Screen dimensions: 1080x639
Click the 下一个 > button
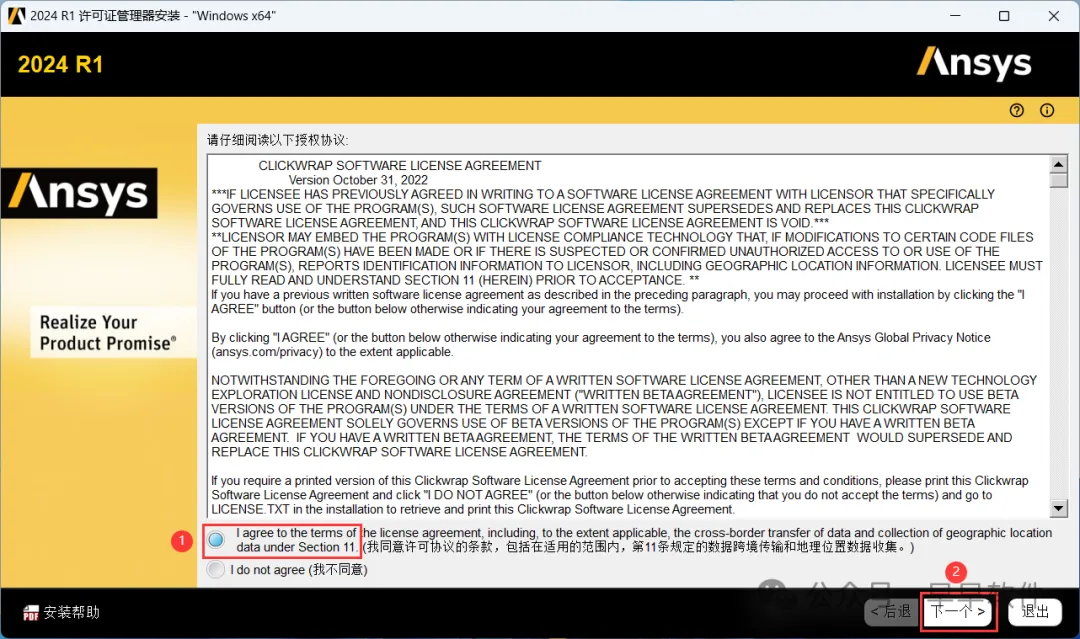(x=958, y=611)
